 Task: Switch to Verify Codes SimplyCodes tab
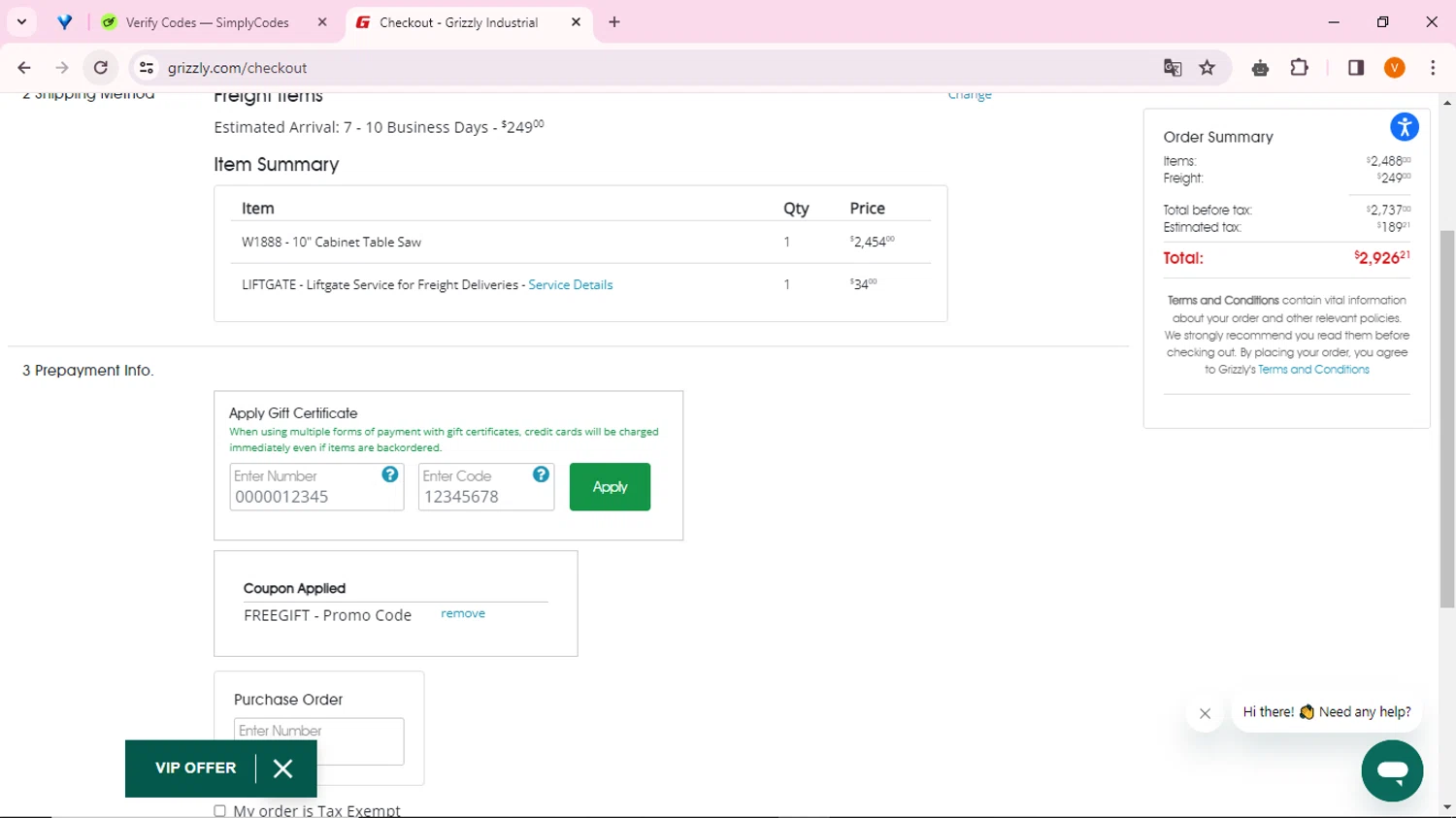[207, 22]
